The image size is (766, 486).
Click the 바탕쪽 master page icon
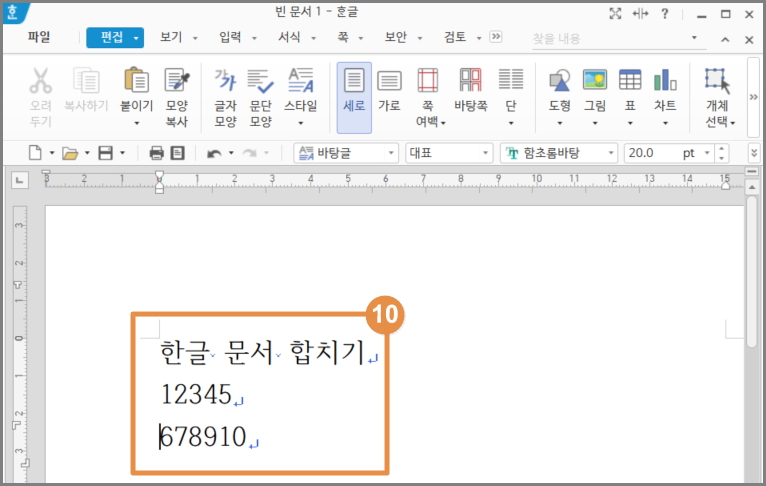pyautogui.click(x=470, y=80)
